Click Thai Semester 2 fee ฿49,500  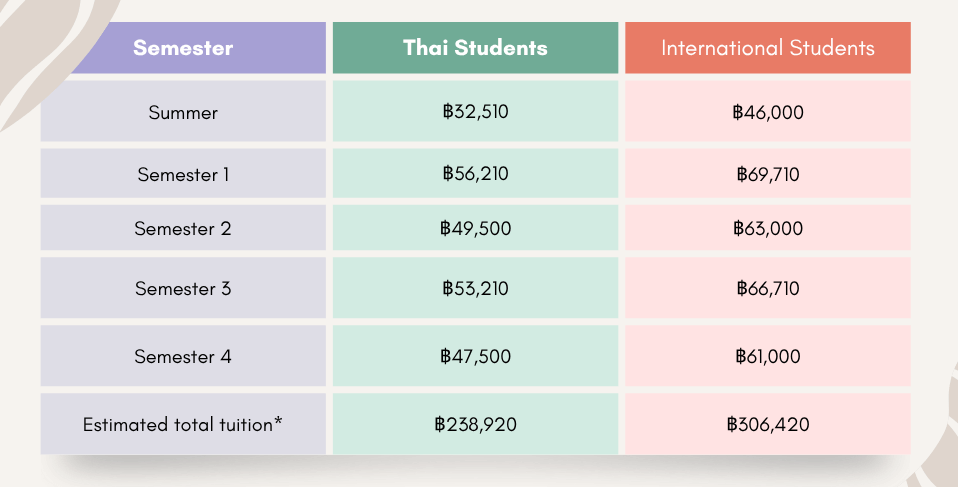click(x=475, y=228)
